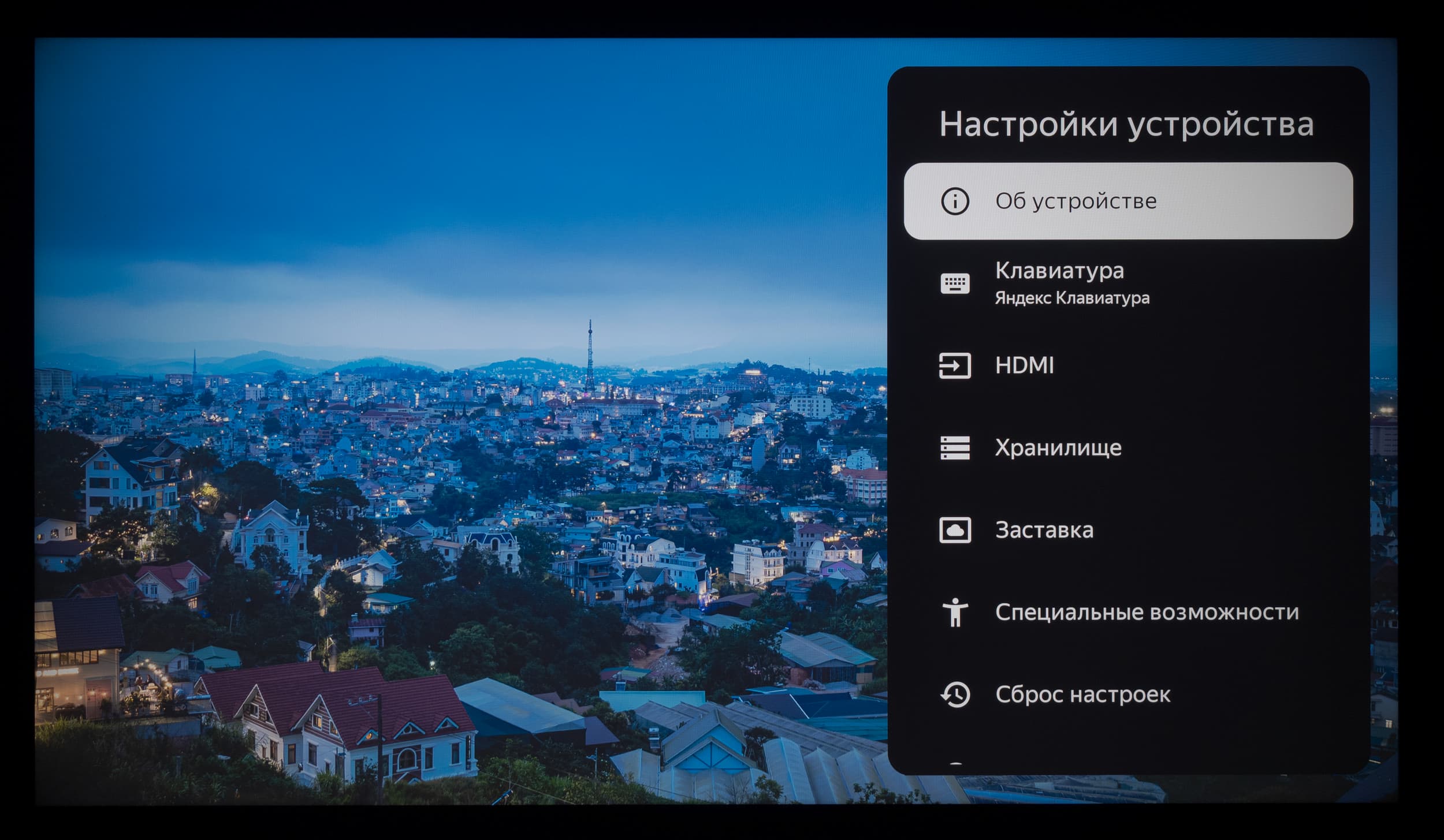Click the Настройки устройства panel title
The height and width of the screenshot is (840, 1444).
click(1126, 124)
